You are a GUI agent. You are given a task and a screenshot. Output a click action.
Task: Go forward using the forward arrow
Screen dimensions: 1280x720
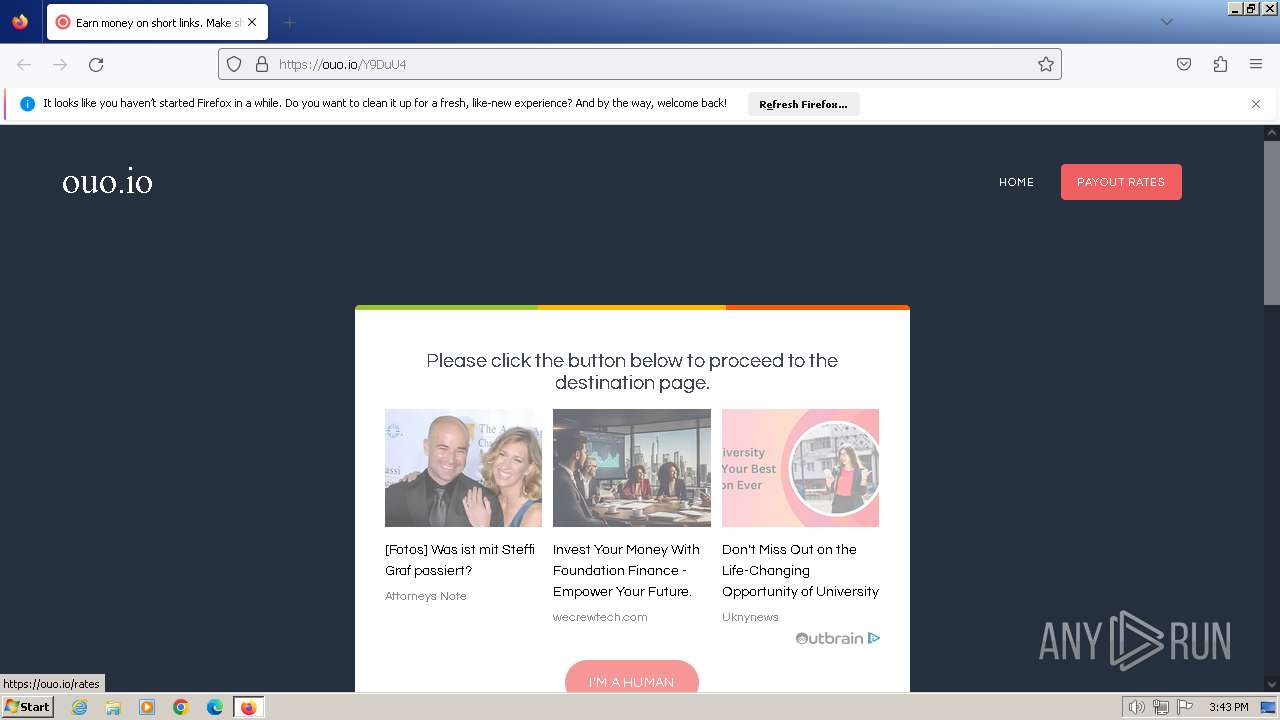(60, 64)
